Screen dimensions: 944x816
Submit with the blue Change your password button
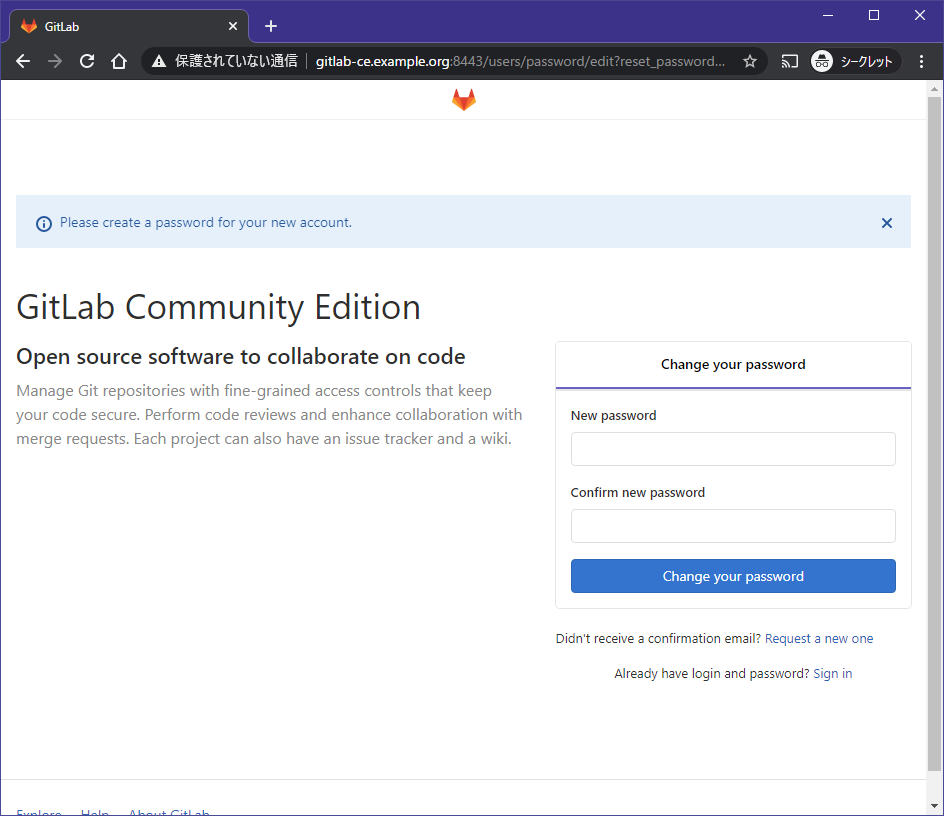[x=733, y=576]
